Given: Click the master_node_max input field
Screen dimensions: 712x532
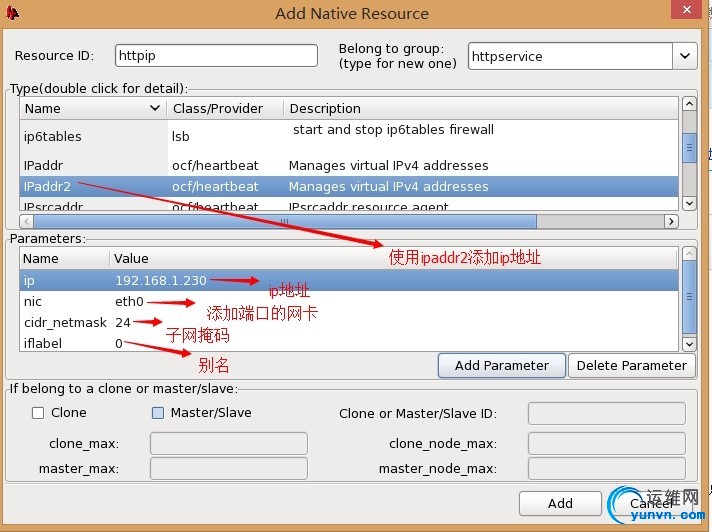Looking at the screenshot, I should [x=607, y=468].
